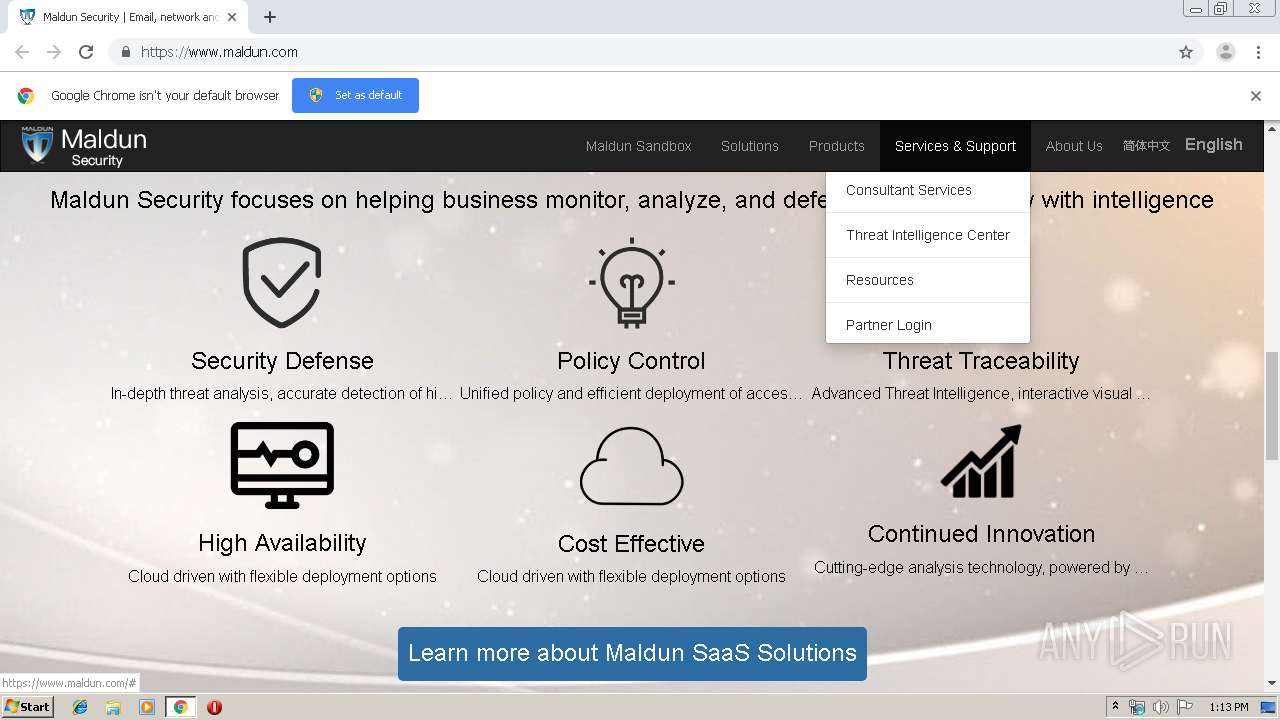Switch language to 简体中文
This screenshot has height=720, width=1280.
pos(1146,146)
